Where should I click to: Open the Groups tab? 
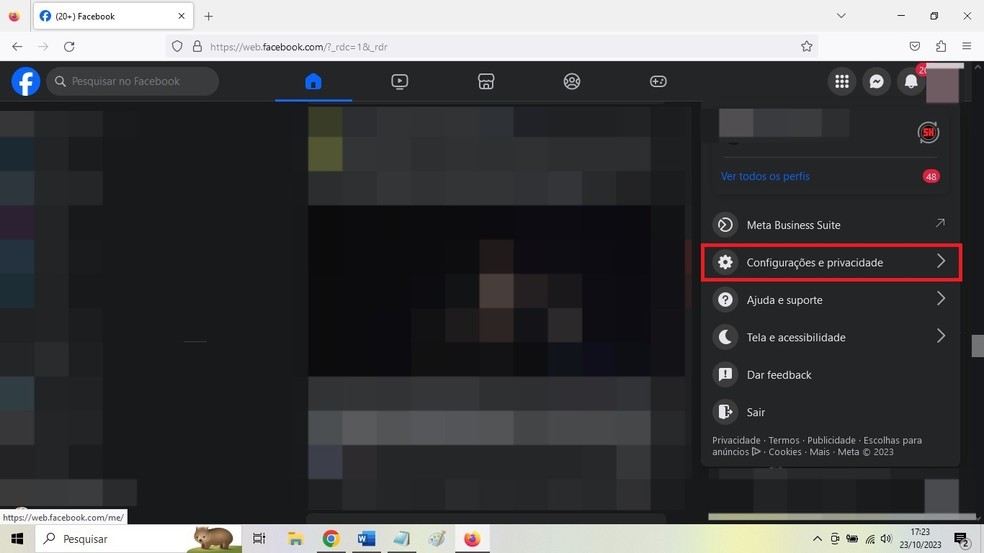pyautogui.click(x=572, y=82)
